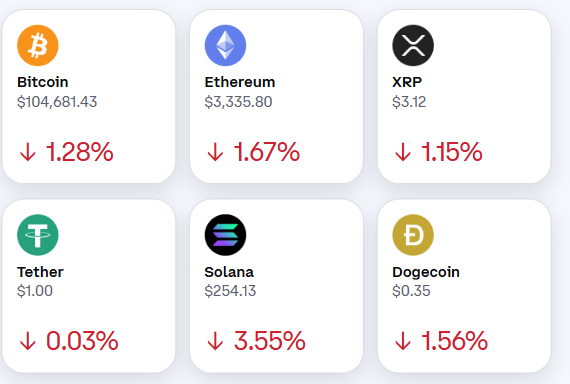Click the Tether 0.03% change value
This screenshot has height=384, width=570.
82,341
